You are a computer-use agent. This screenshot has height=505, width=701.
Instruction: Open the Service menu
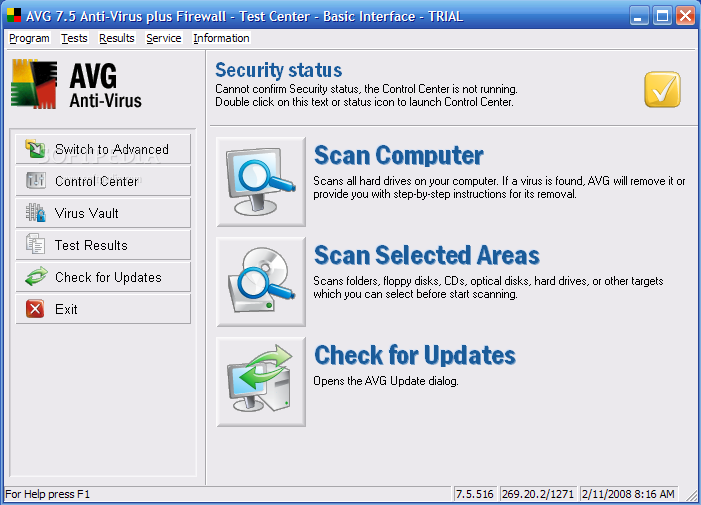[164, 38]
